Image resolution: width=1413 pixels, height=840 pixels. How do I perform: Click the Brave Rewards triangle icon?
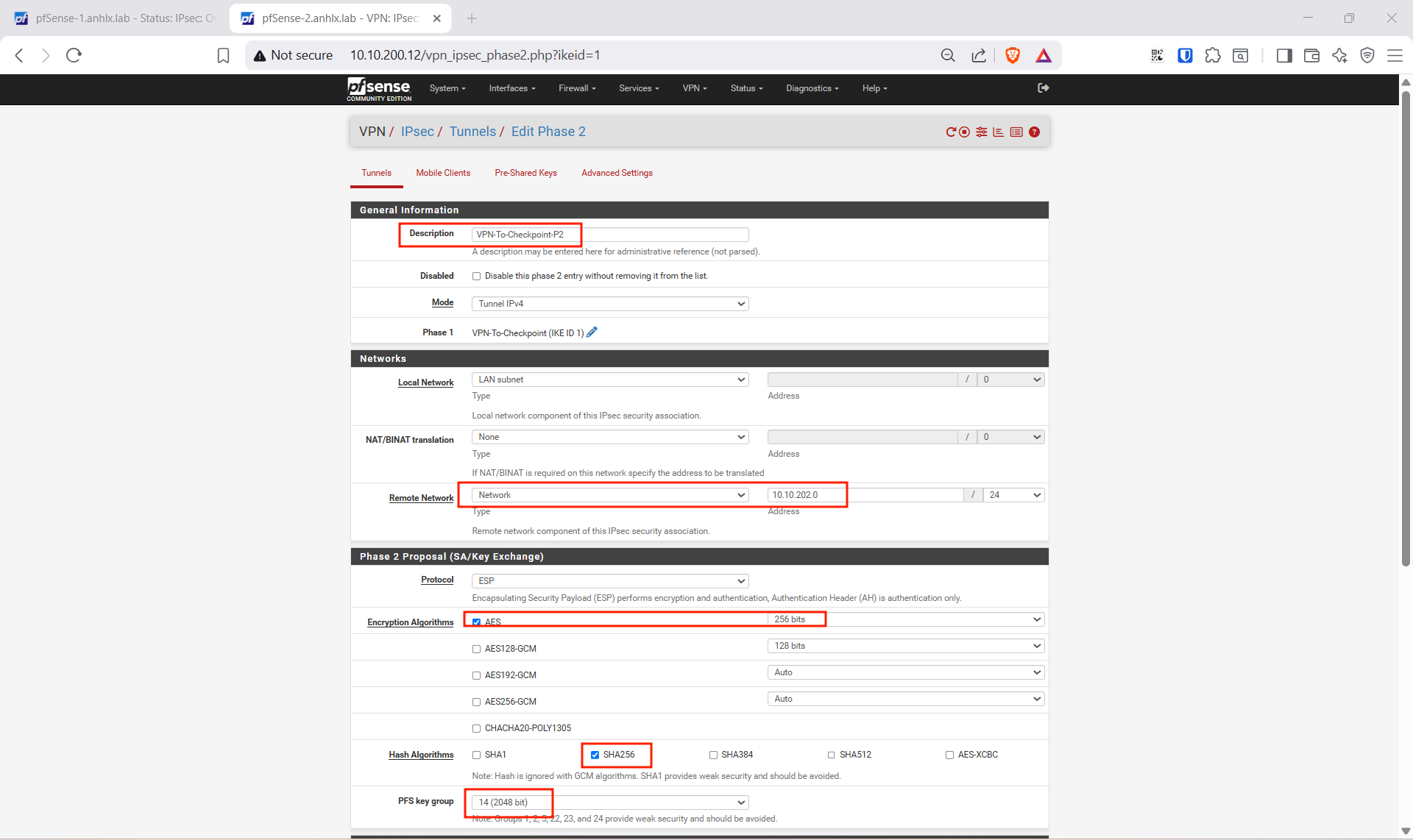pyautogui.click(x=1043, y=55)
